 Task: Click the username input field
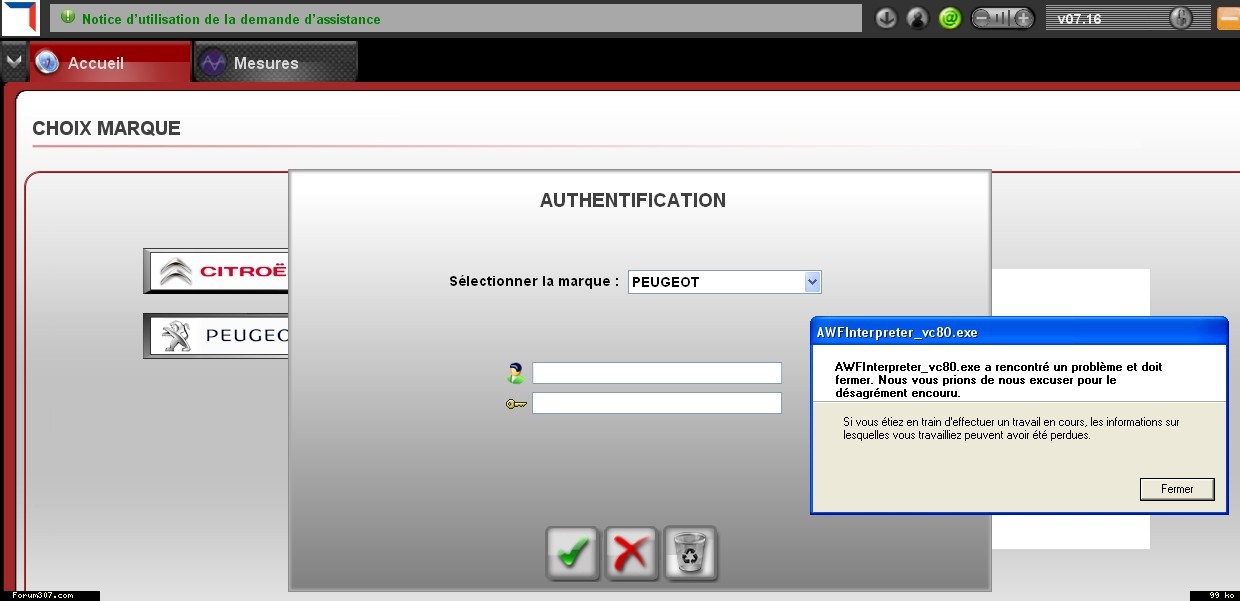(657, 373)
